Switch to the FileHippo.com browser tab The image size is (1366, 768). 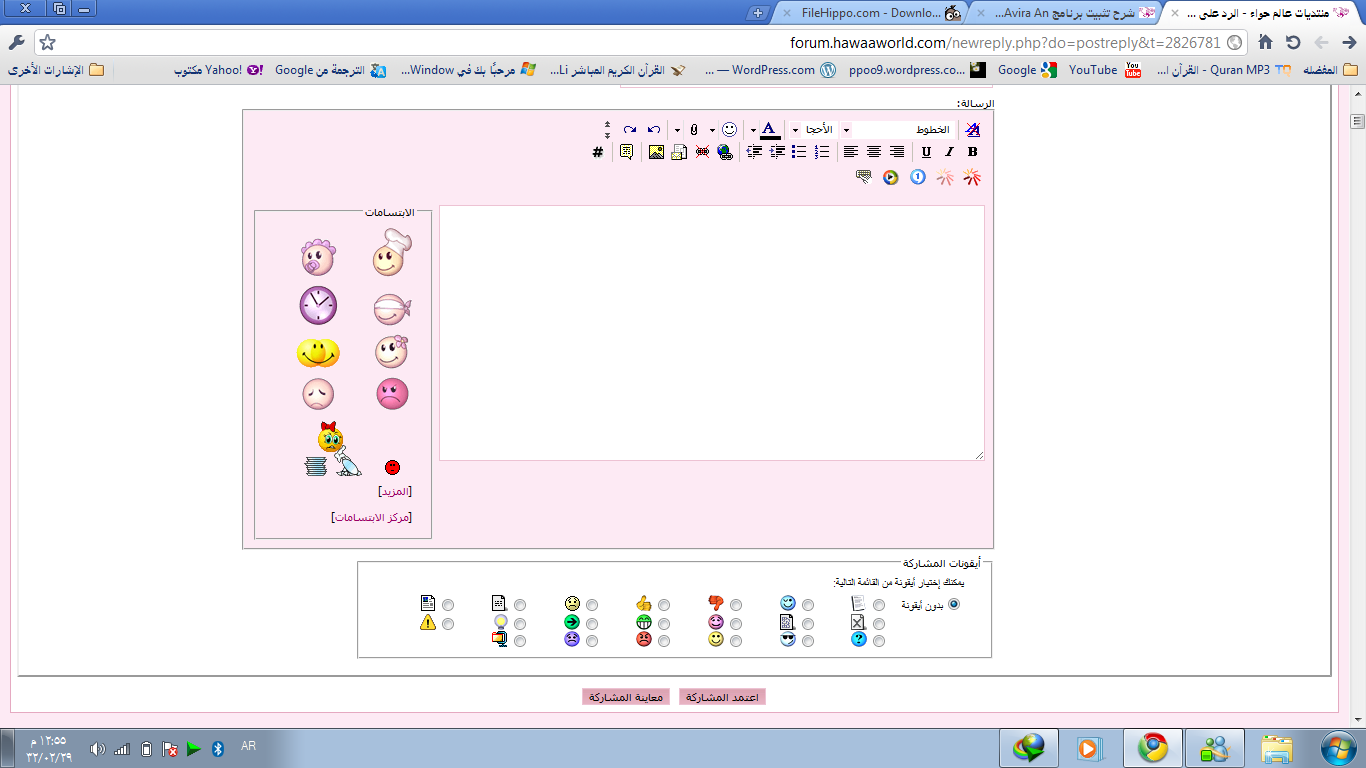(868, 13)
